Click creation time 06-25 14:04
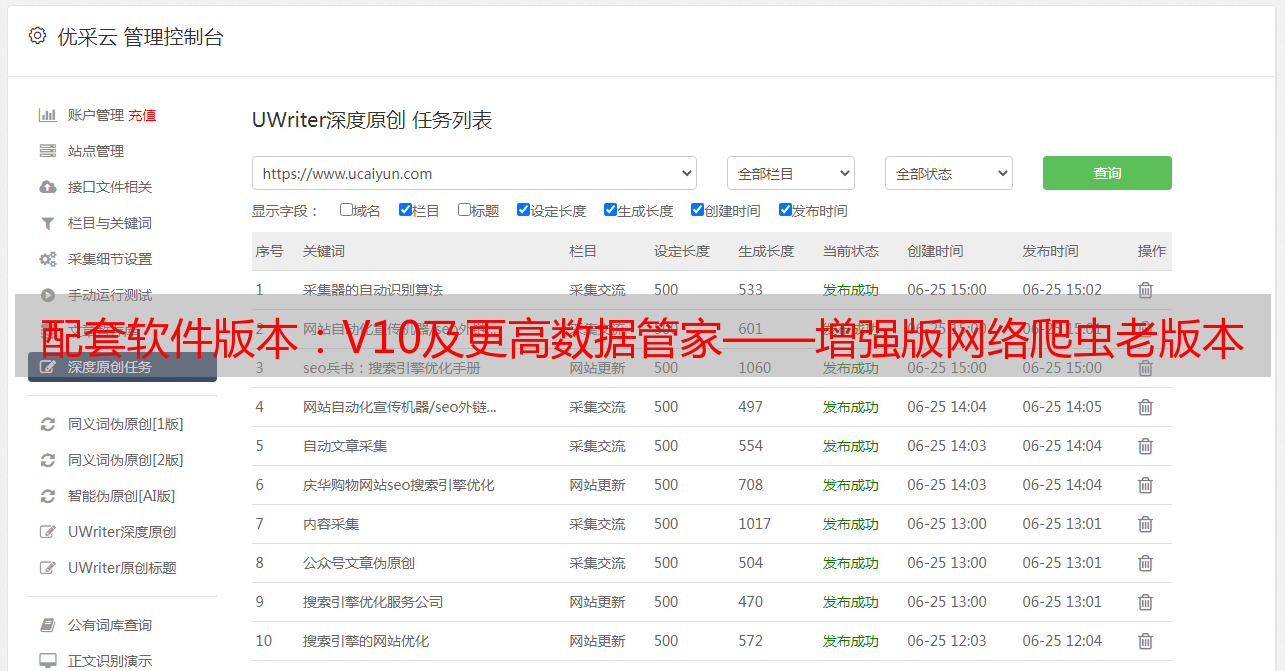The width and height of the screenshot is (1285, 671). [x=947, y=407]
